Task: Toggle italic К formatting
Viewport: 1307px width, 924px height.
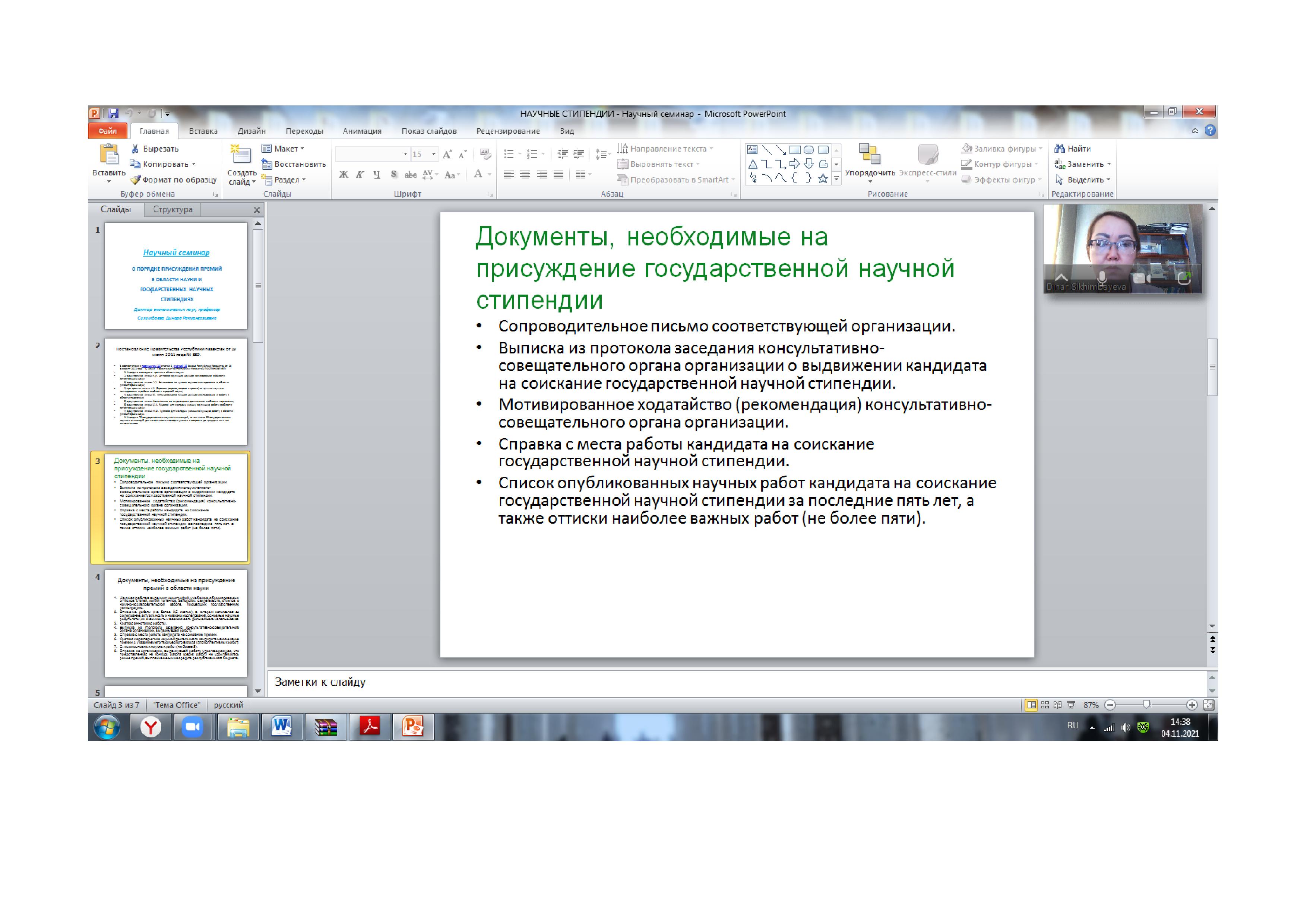Action: tap(360, 175)
